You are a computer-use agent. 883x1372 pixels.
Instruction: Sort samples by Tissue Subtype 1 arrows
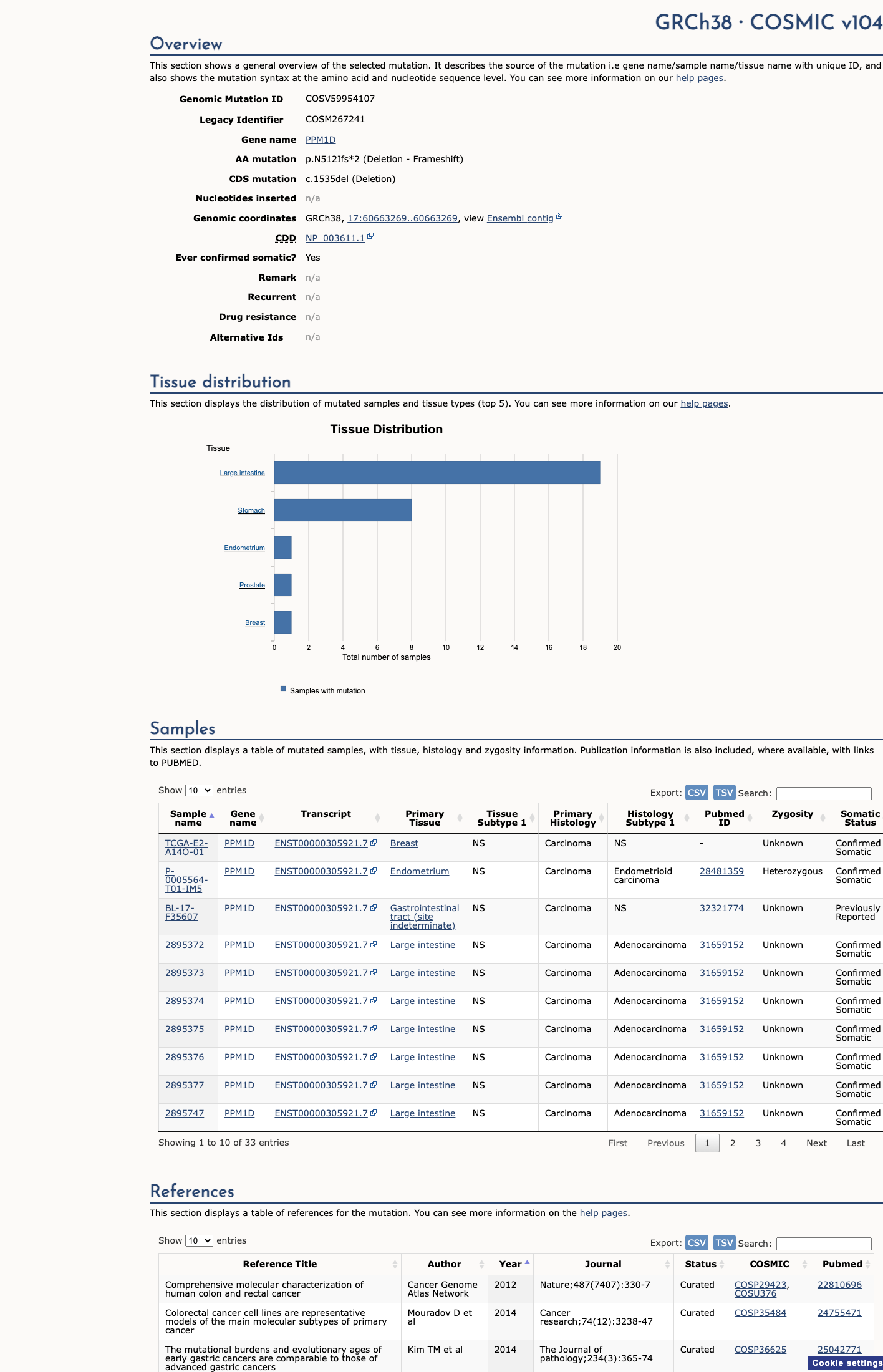(x=533, y=818)
